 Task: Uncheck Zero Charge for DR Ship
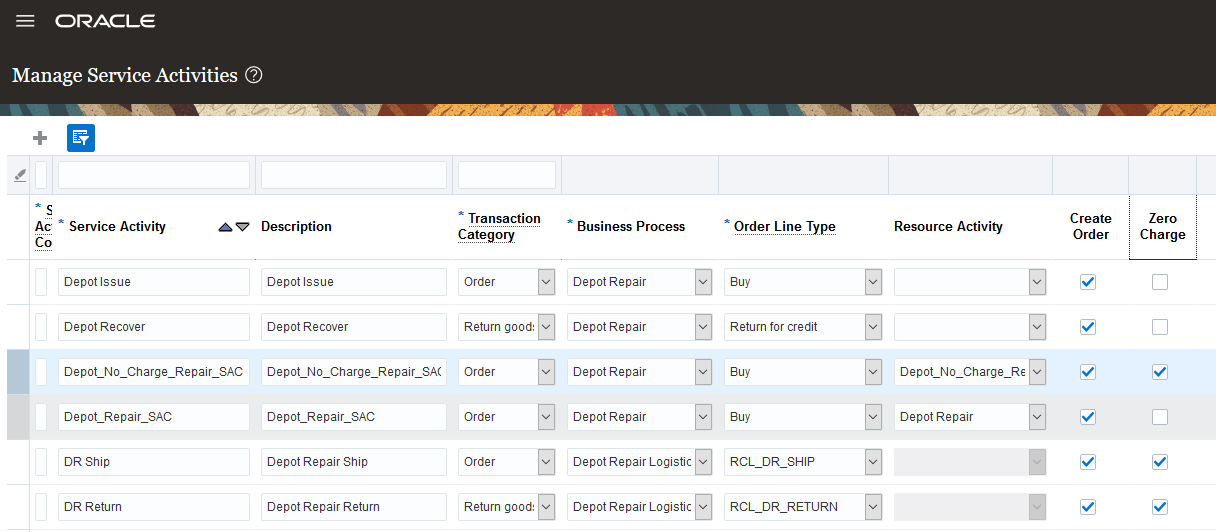pos(1159,462)
